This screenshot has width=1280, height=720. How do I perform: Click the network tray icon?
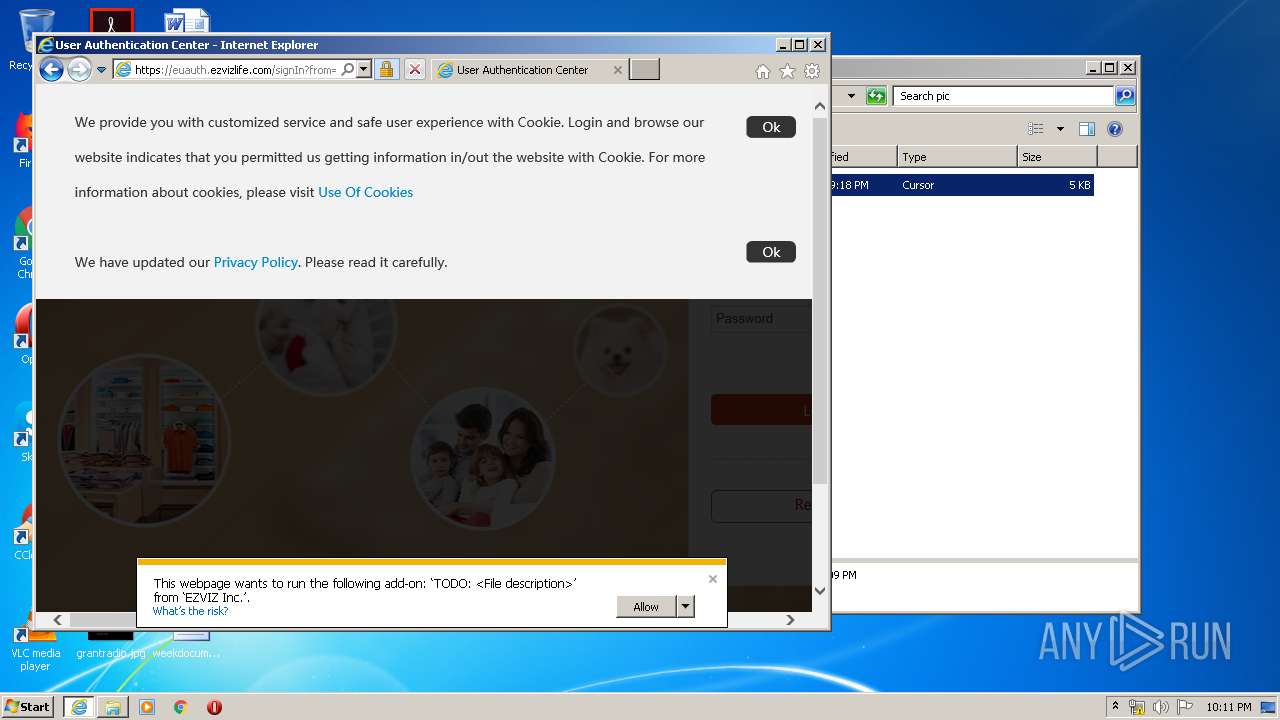click(x=1137, y=707)
